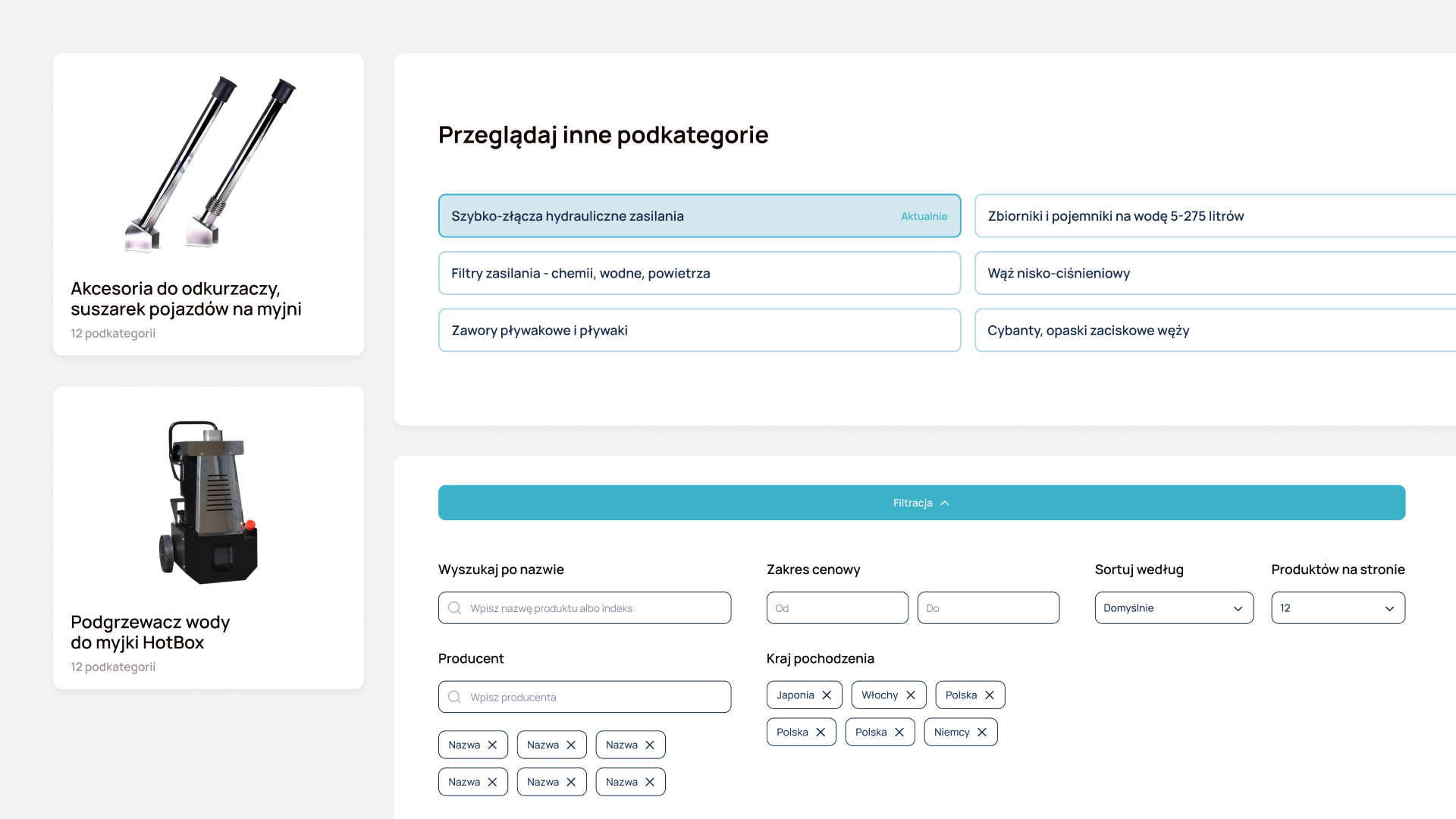Viewport: 1456px width, 819px height.
Task: Open the Produktów na stronie dropdown
Action: (1338, 608)
